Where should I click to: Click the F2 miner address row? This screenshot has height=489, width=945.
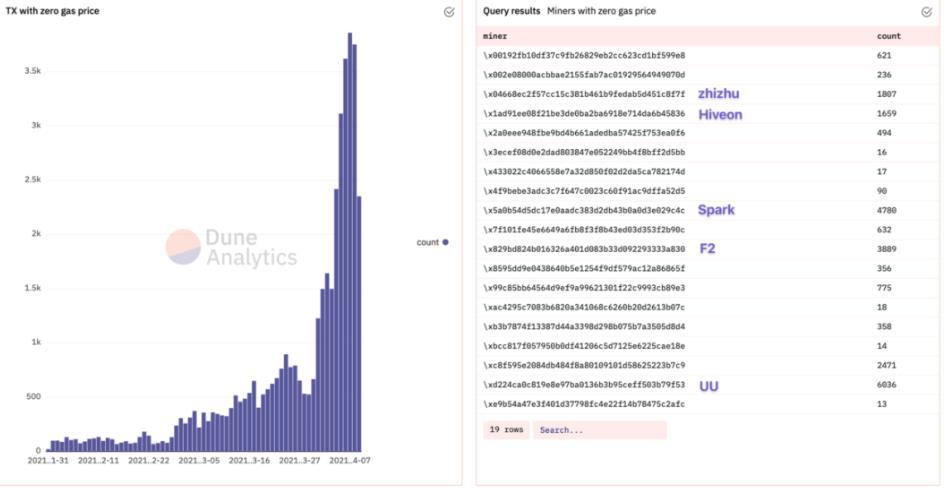584,249
